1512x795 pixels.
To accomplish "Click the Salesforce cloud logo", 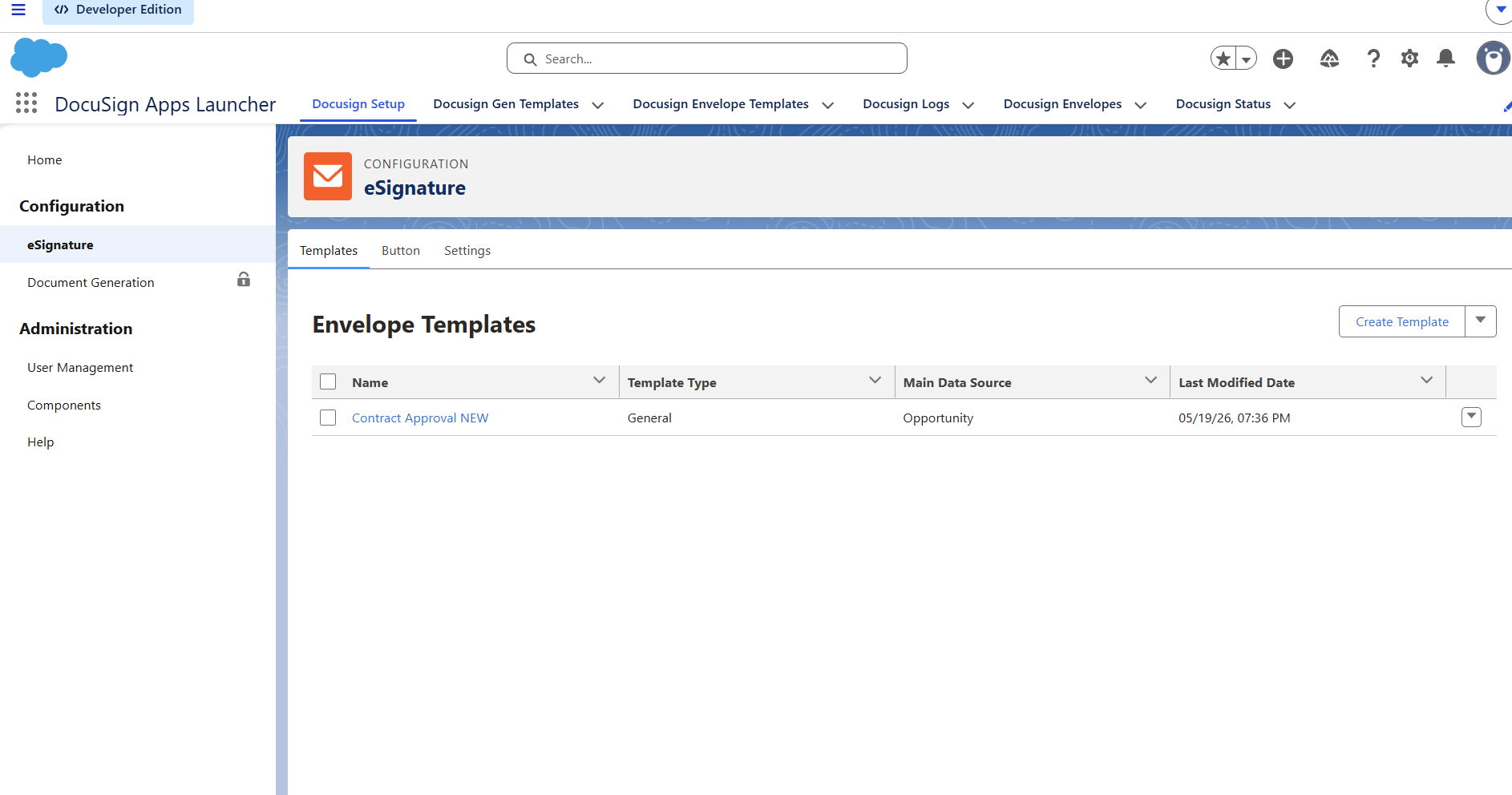I will (x=38, y=58).
